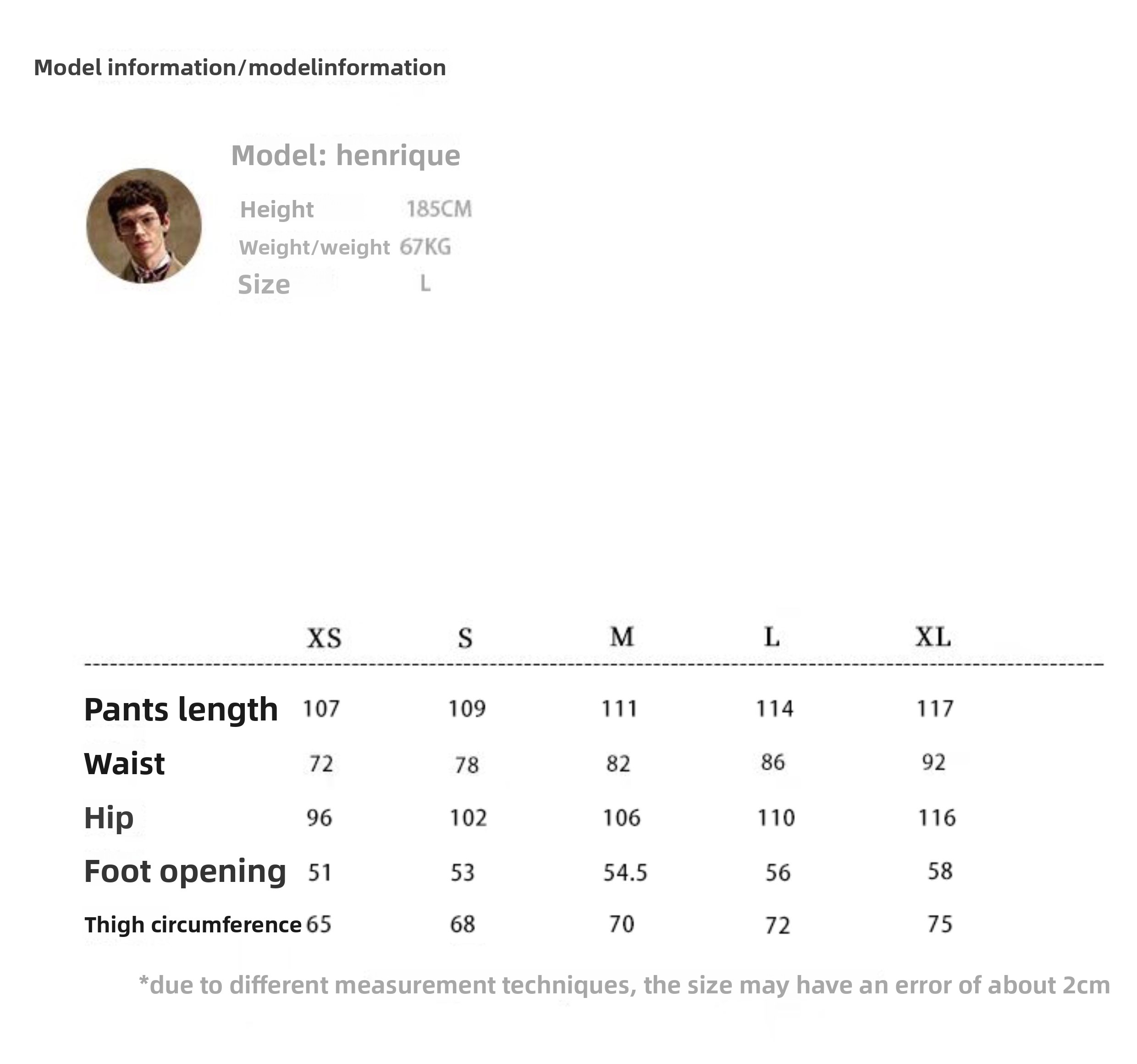Select the Waist row label

[124, 763]
